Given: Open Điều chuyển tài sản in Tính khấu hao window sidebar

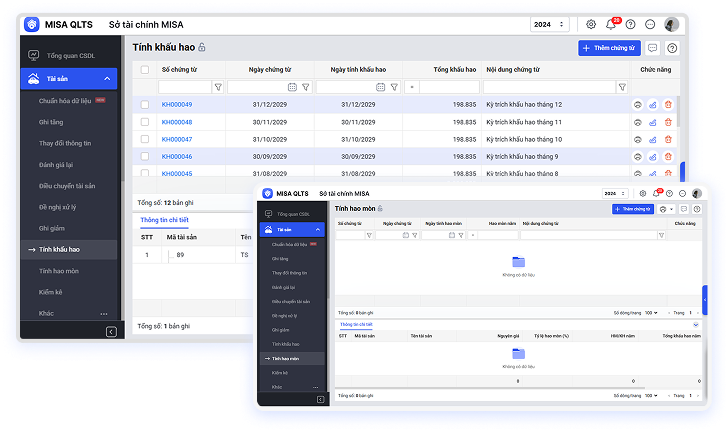Looking at the screenshot, I should point(67,186).
